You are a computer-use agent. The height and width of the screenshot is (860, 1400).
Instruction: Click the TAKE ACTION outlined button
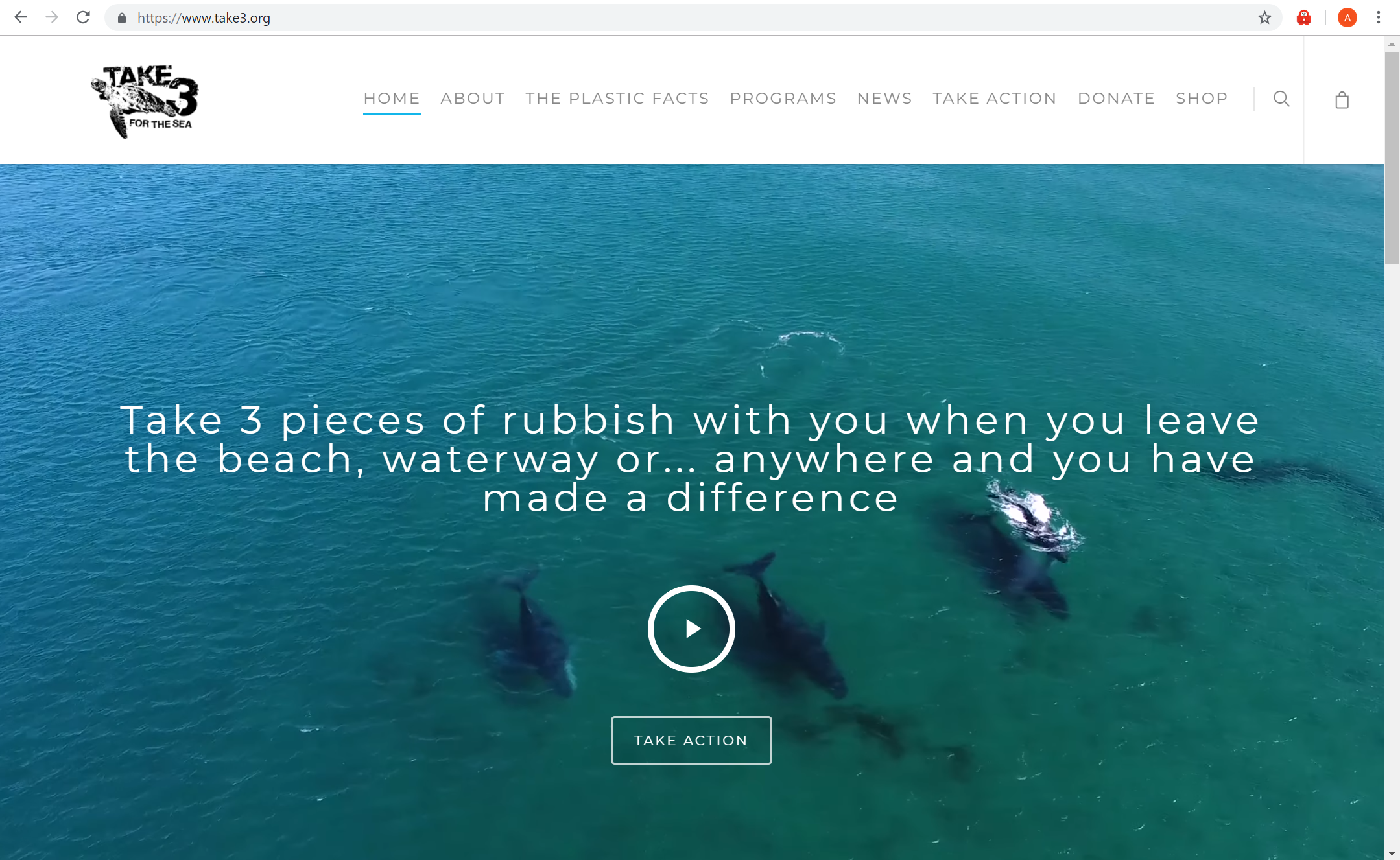click(x=691, y=740)
